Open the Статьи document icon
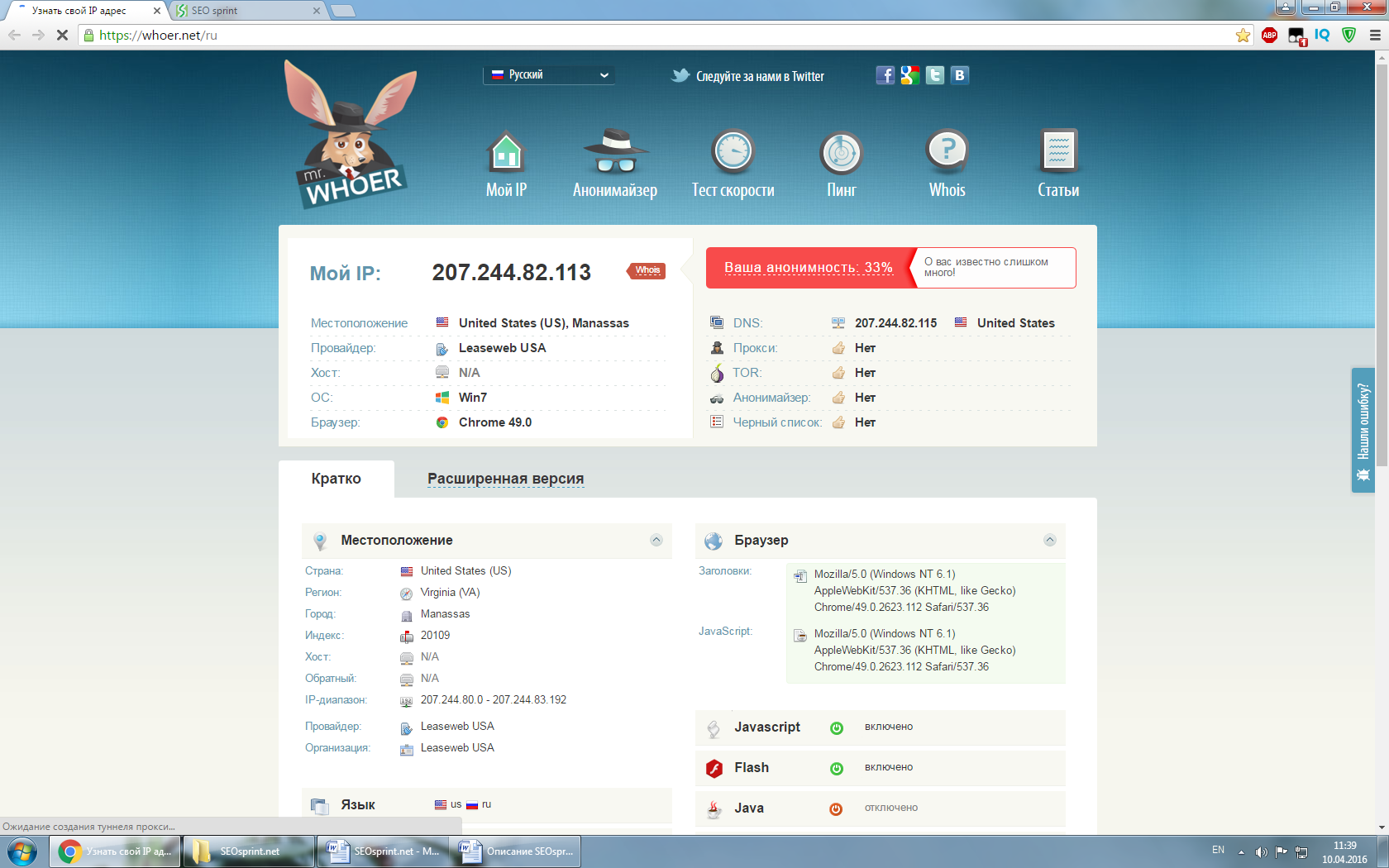The image size is (1389, 868). point(1058,151)
